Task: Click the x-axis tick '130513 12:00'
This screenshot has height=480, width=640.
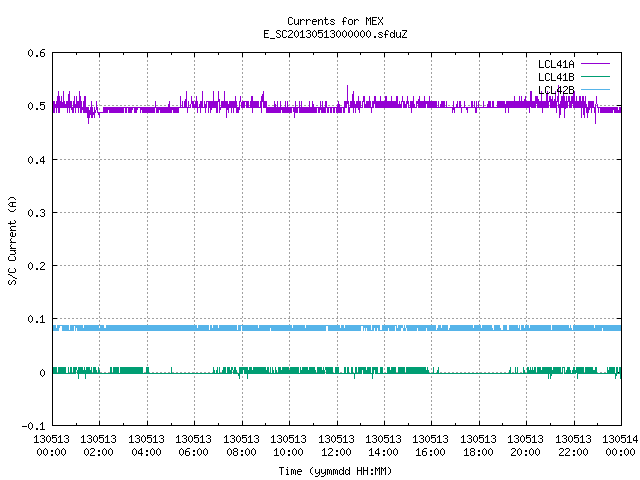Action: (x=336, y=446)
